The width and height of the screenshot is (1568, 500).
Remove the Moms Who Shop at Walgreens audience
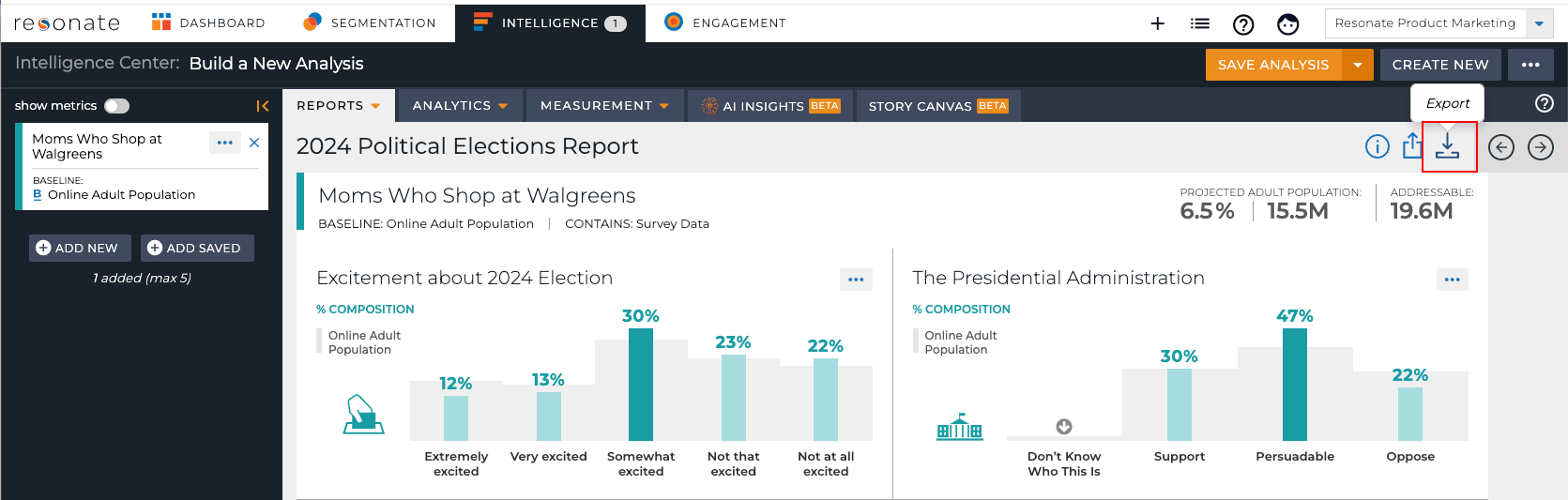254,143
